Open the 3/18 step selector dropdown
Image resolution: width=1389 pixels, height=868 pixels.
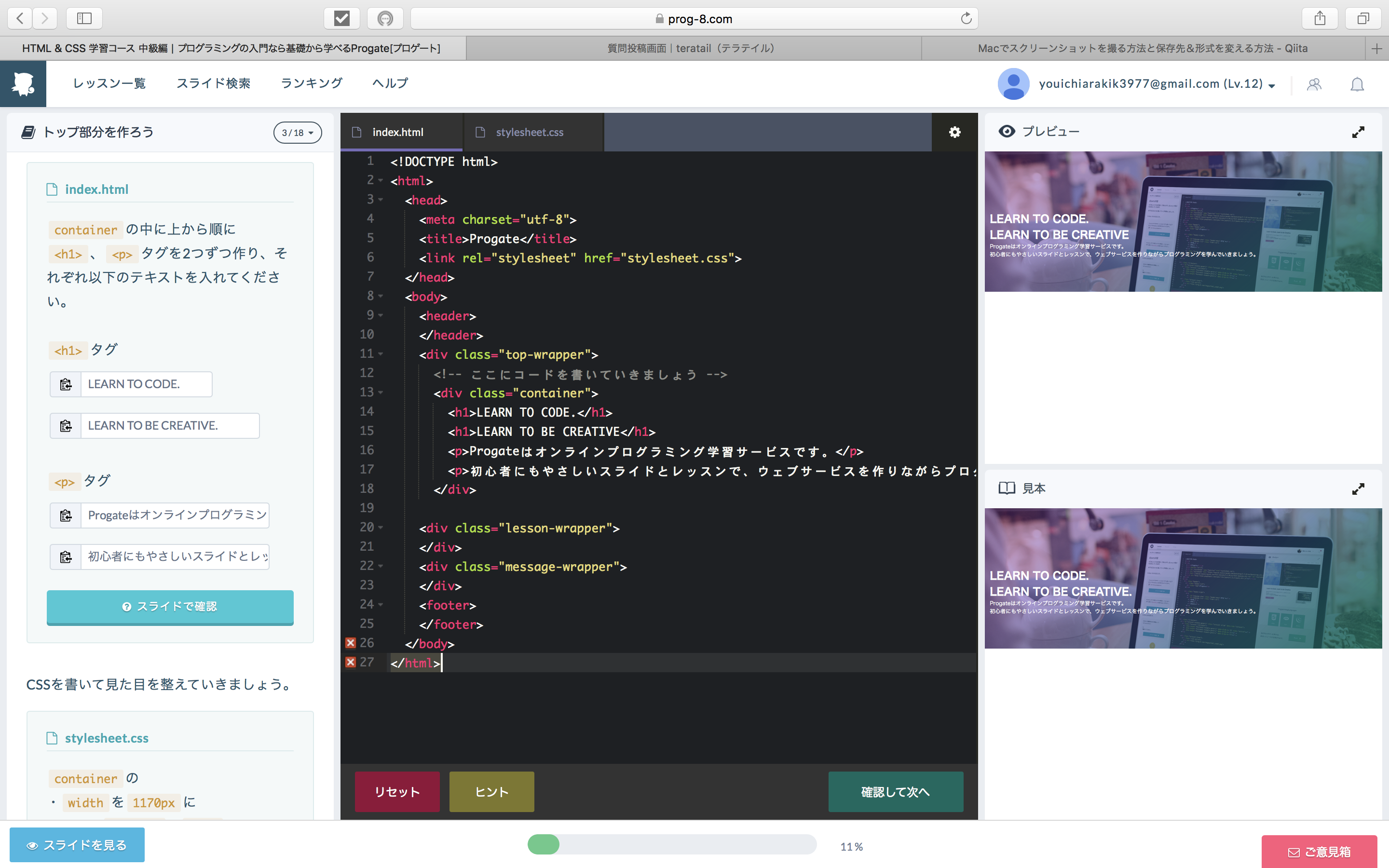click(x=297, y=132)
